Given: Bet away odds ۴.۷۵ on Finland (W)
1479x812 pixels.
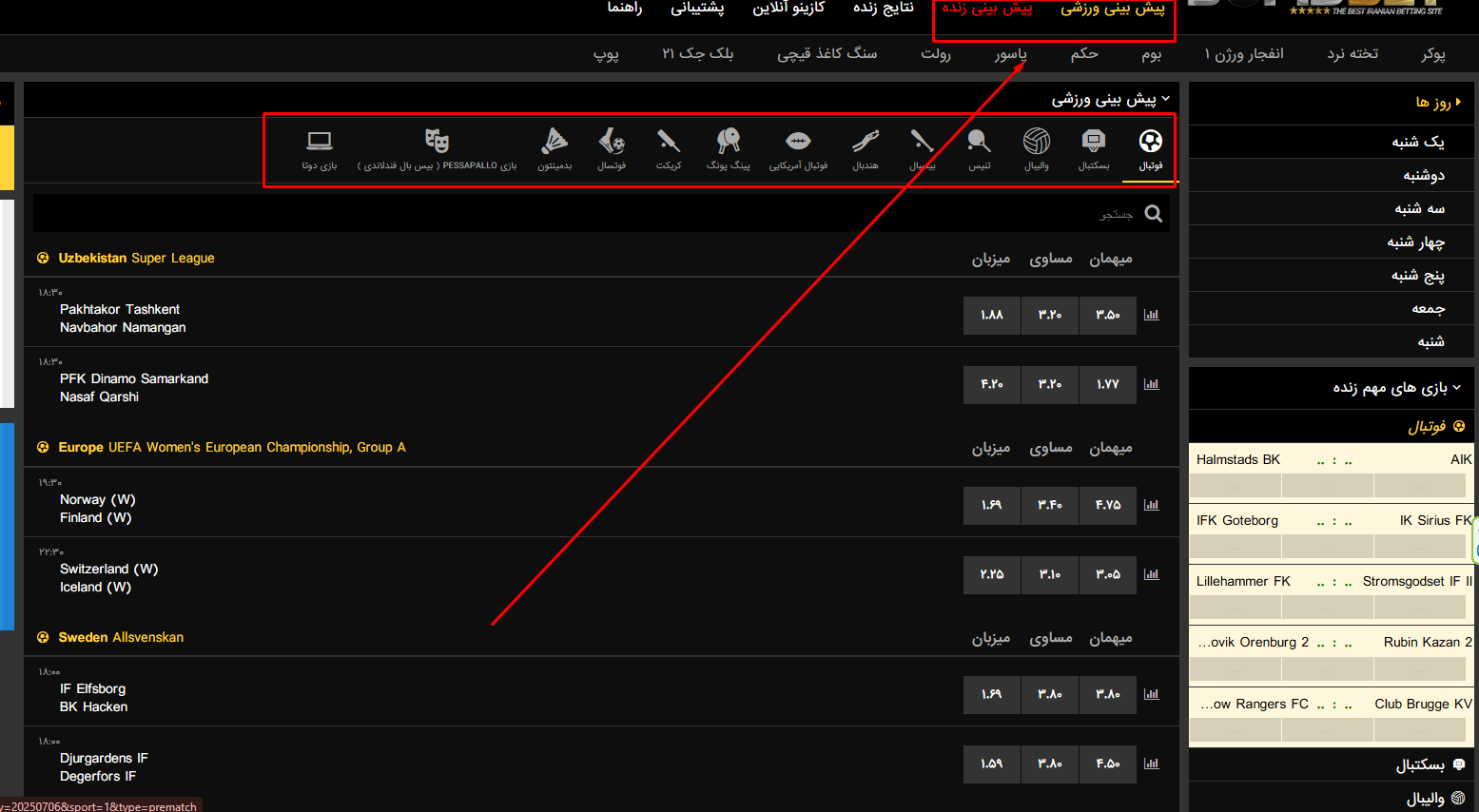Looking at the screenshot, I should click(1108, 505).
